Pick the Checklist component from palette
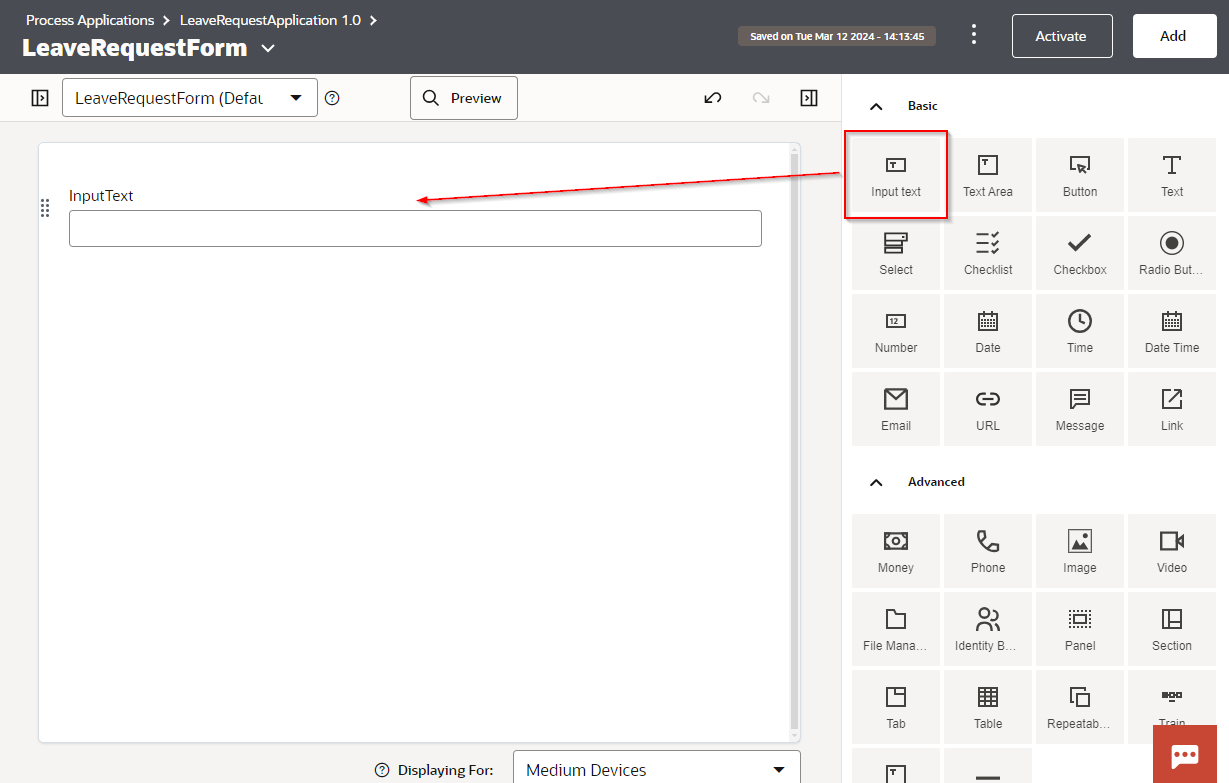Viewport: 1229px width, 783px height. (987, 254)
